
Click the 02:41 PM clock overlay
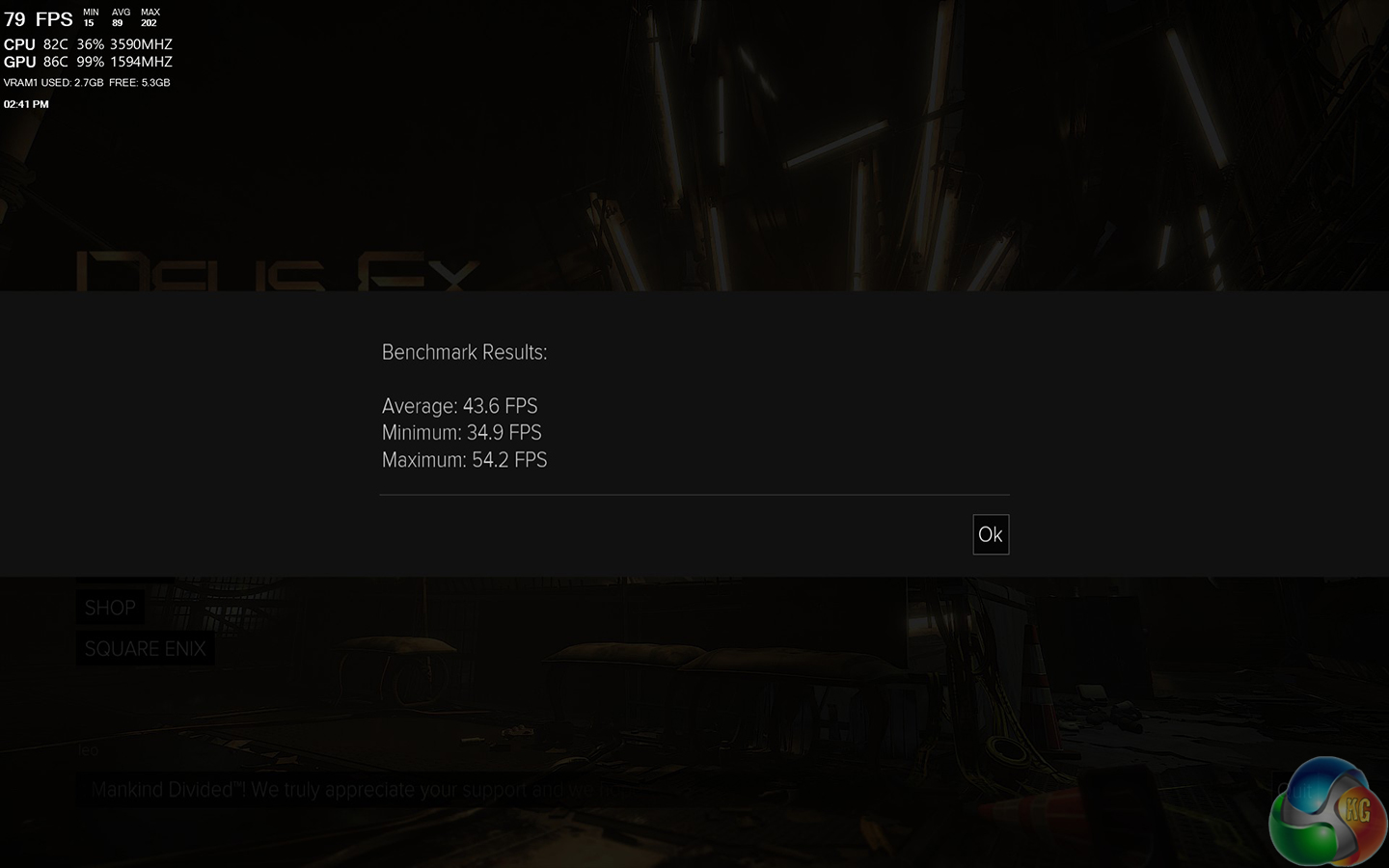coord(26,104)
